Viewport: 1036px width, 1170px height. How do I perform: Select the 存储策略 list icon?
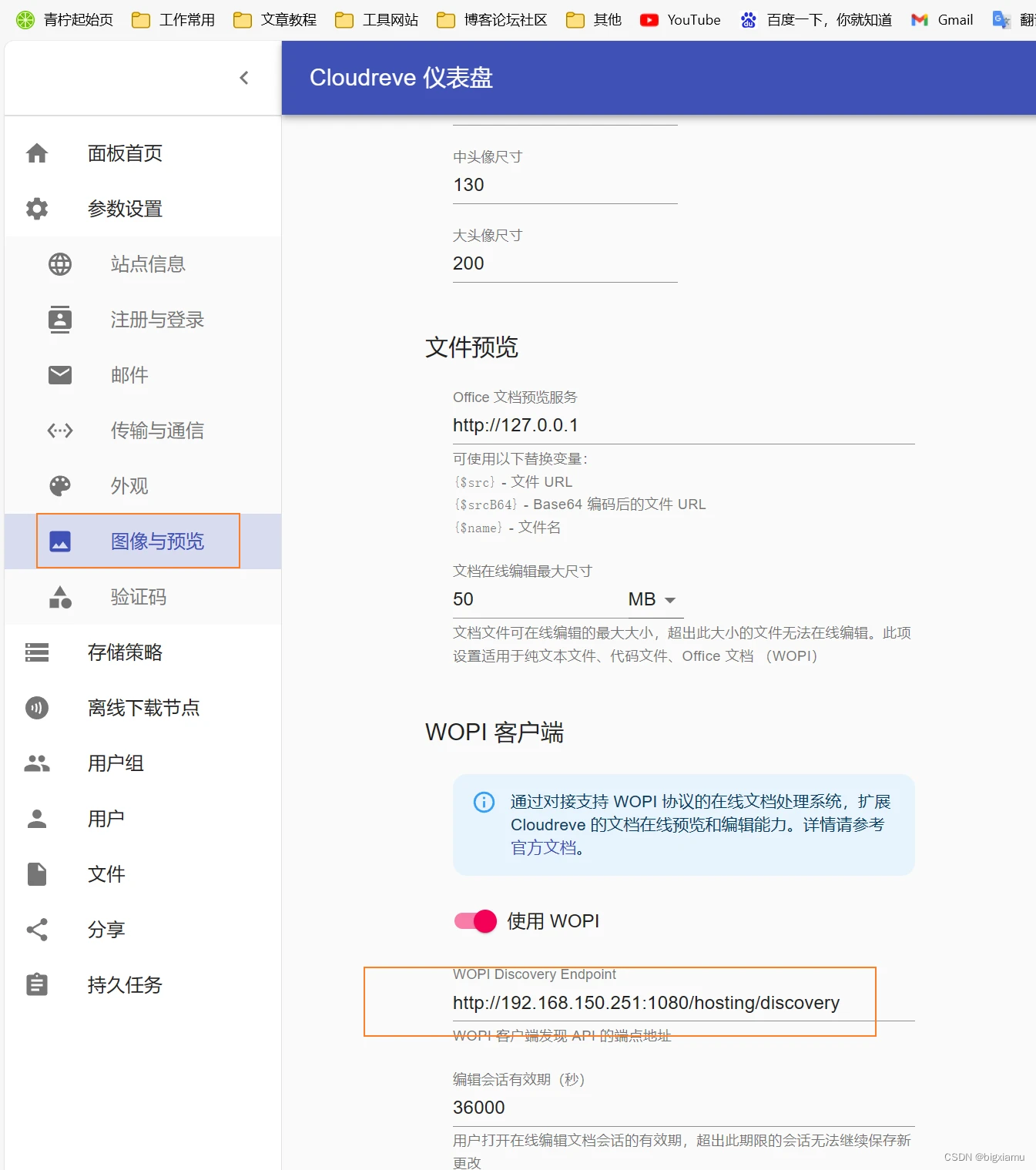(x=36, y=652)
